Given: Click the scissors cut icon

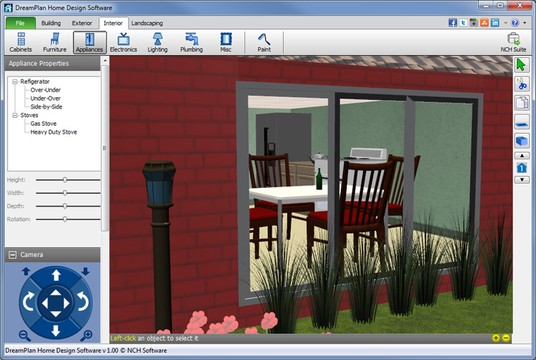Looking at the screenshot, I should 522,84.
